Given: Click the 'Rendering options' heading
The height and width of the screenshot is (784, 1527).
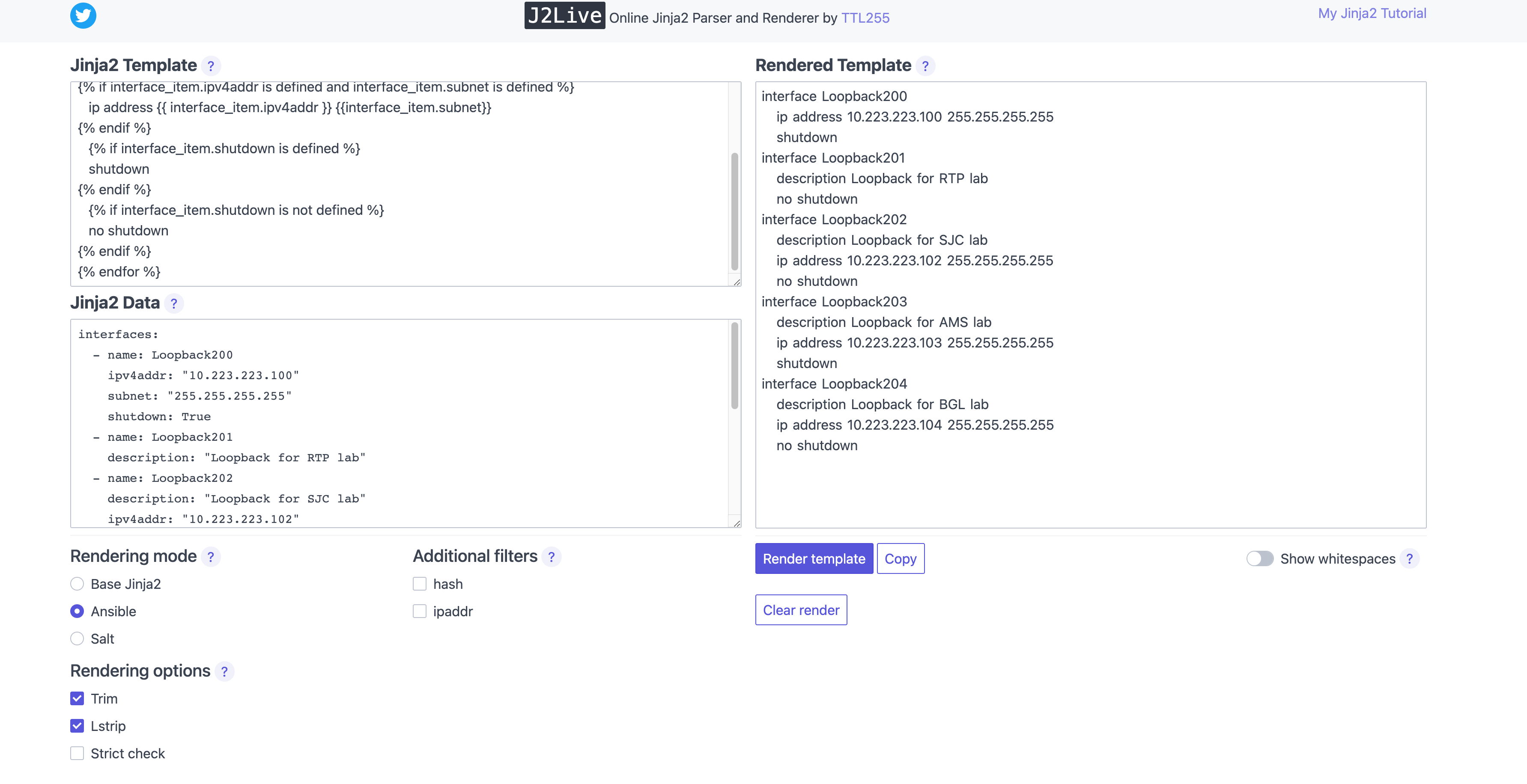Looking at the screenshot, I should click(x=140, y=671).
